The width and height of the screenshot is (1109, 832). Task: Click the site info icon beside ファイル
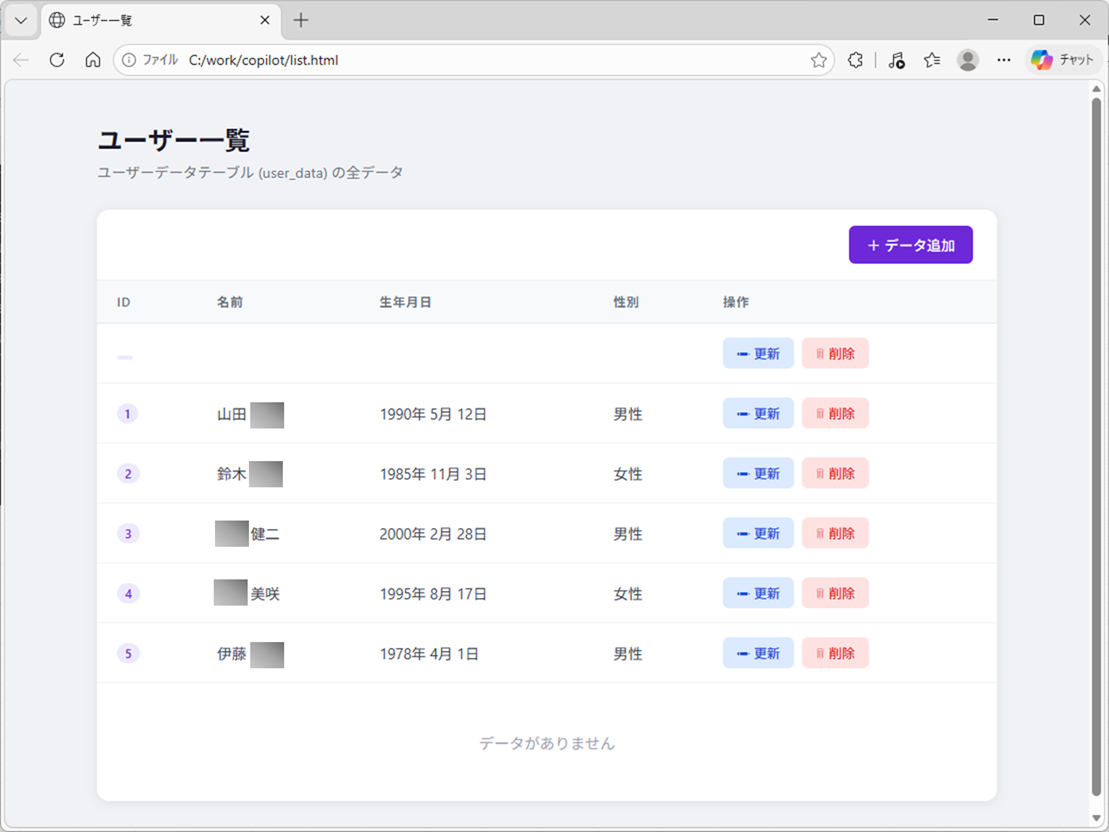[x=129, y=60]
